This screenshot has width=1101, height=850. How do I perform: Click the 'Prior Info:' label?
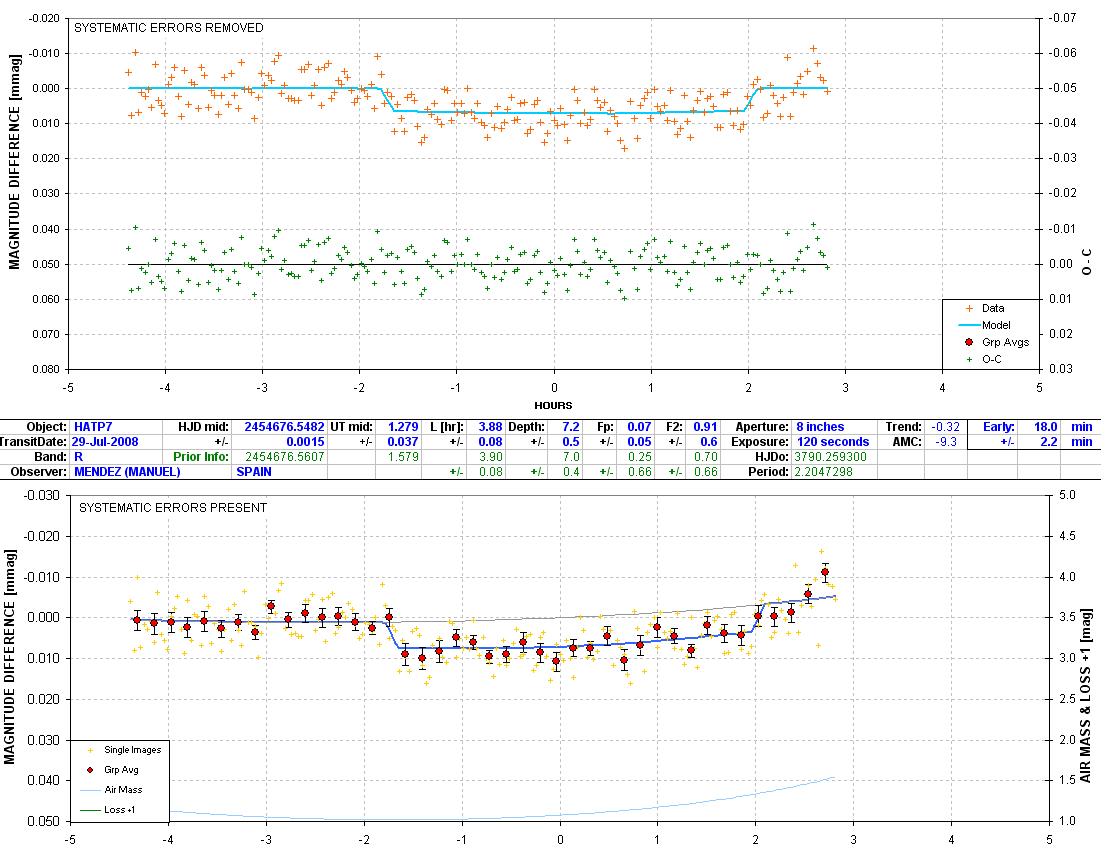202,457
